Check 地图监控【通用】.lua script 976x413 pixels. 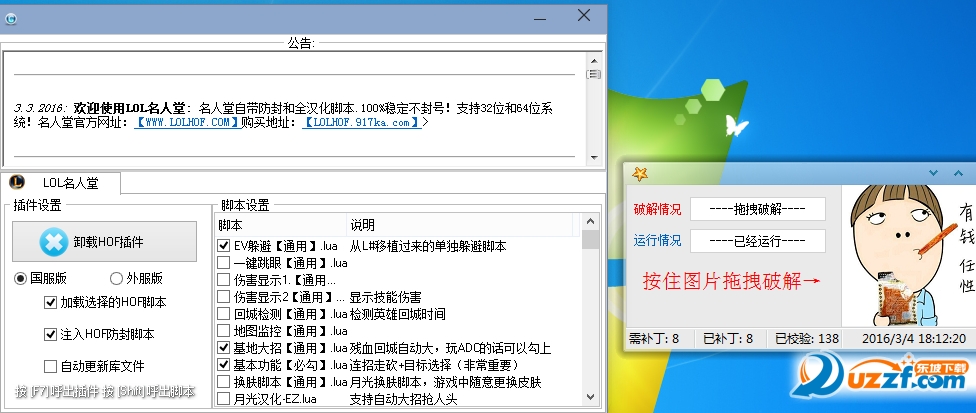pos(223,330)
